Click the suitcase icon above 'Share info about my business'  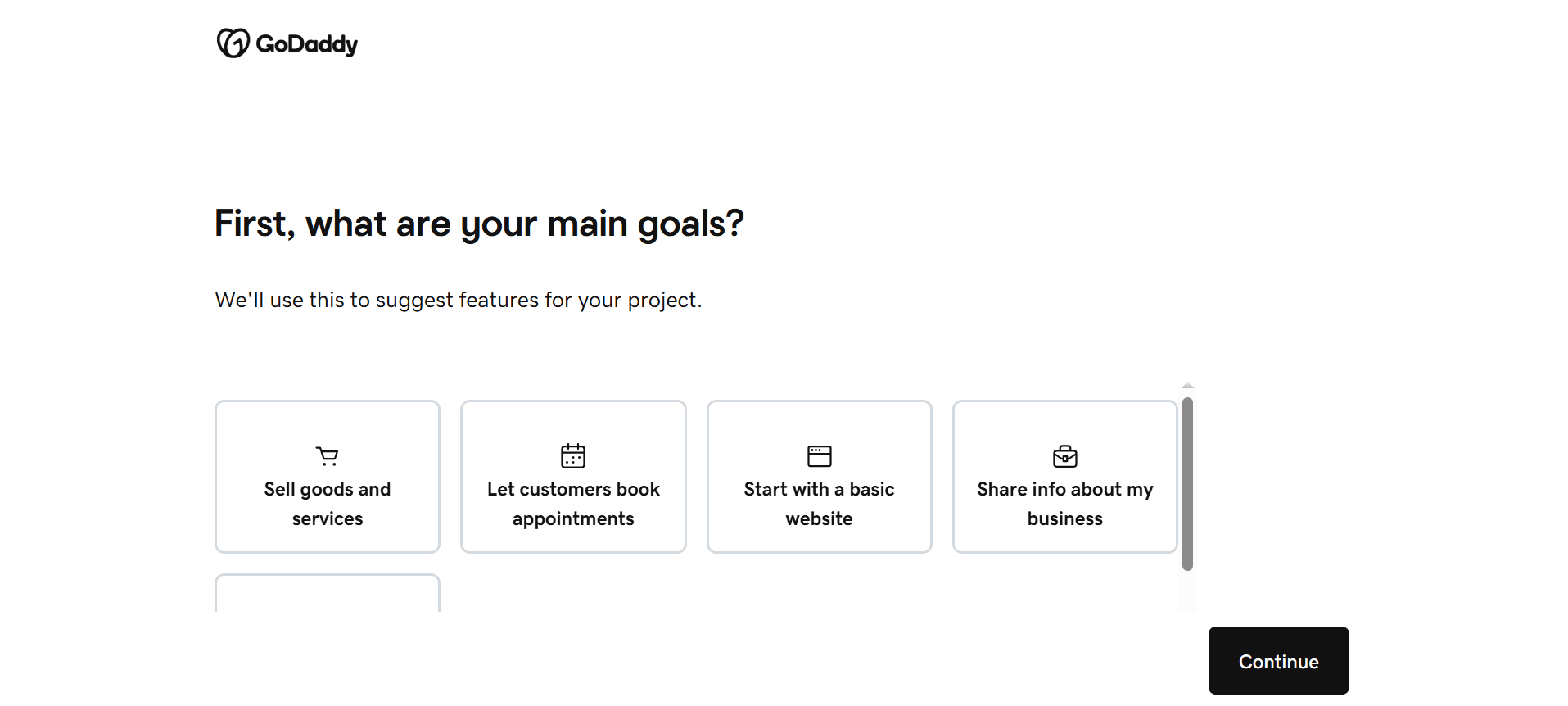1064,456
